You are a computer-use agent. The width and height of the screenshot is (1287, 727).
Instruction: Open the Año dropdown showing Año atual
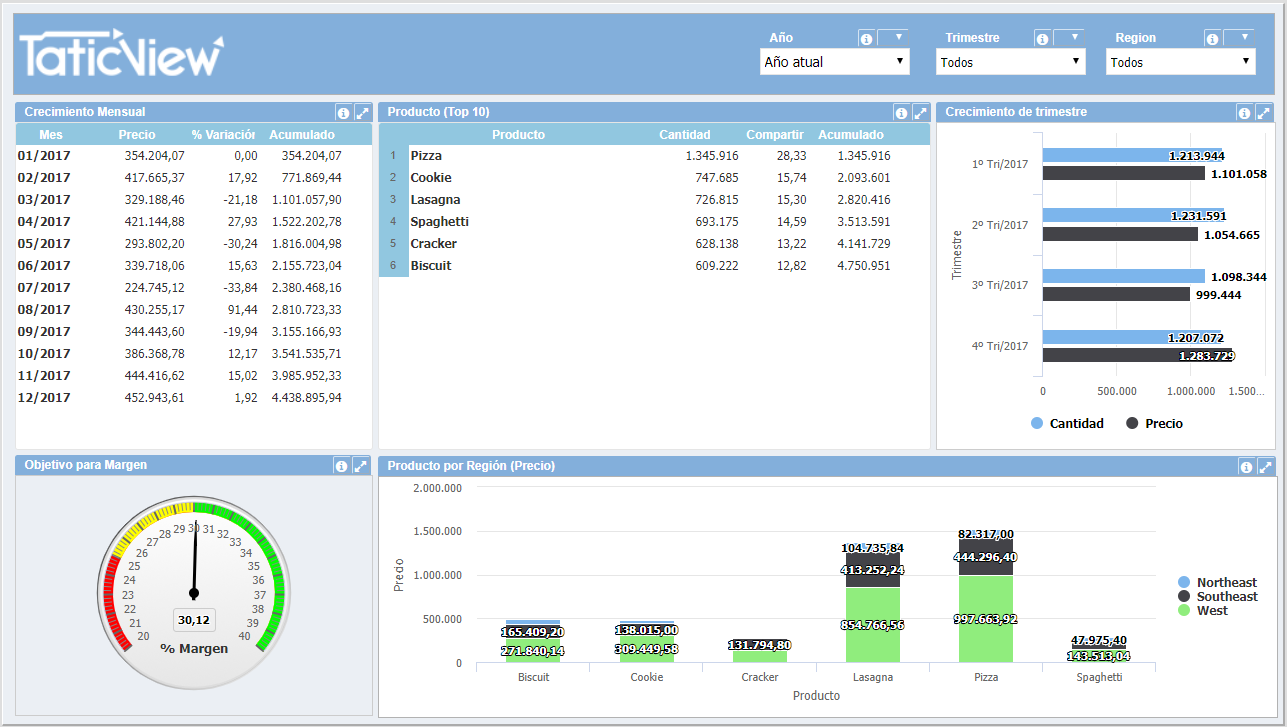pos(835,62)
